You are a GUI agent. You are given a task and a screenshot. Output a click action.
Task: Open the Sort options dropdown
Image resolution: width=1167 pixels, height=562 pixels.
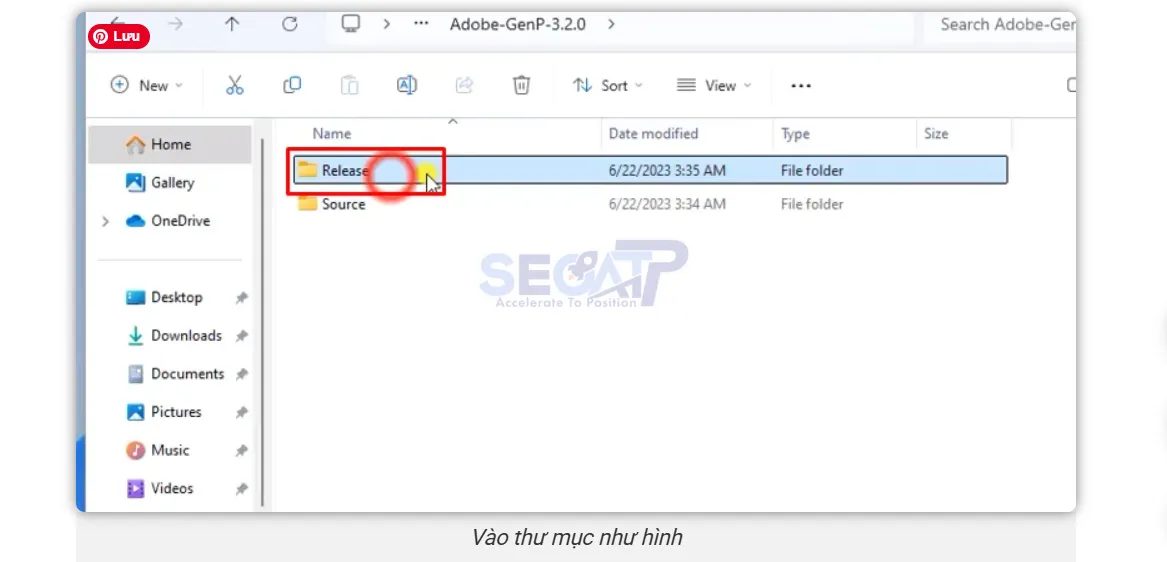pyautogui.click(x=608, y=86)
